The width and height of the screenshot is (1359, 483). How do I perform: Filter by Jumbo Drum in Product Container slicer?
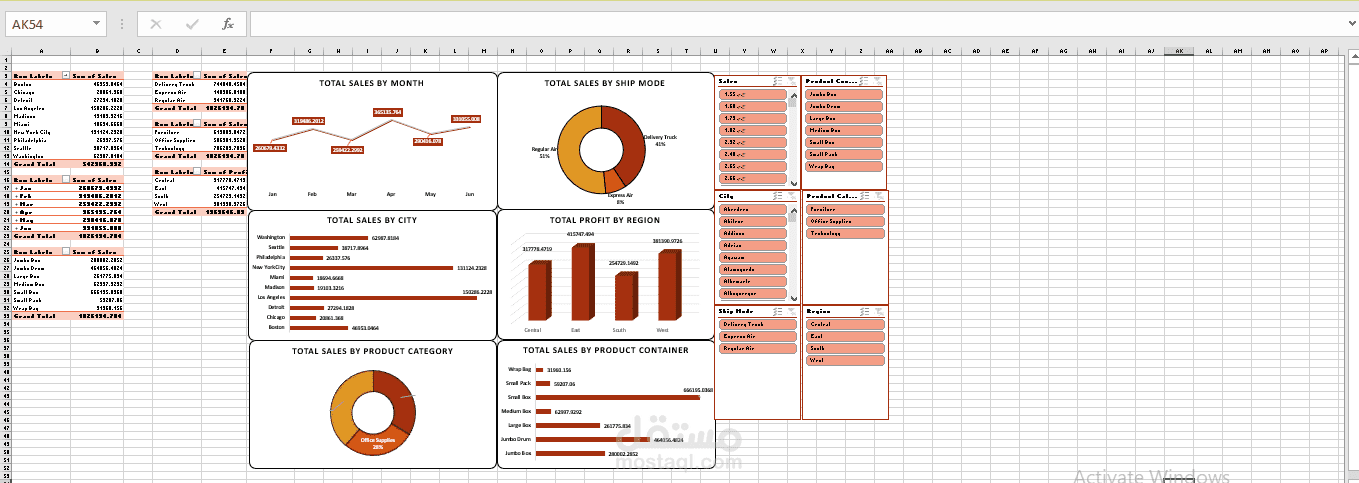click(844, 106)
